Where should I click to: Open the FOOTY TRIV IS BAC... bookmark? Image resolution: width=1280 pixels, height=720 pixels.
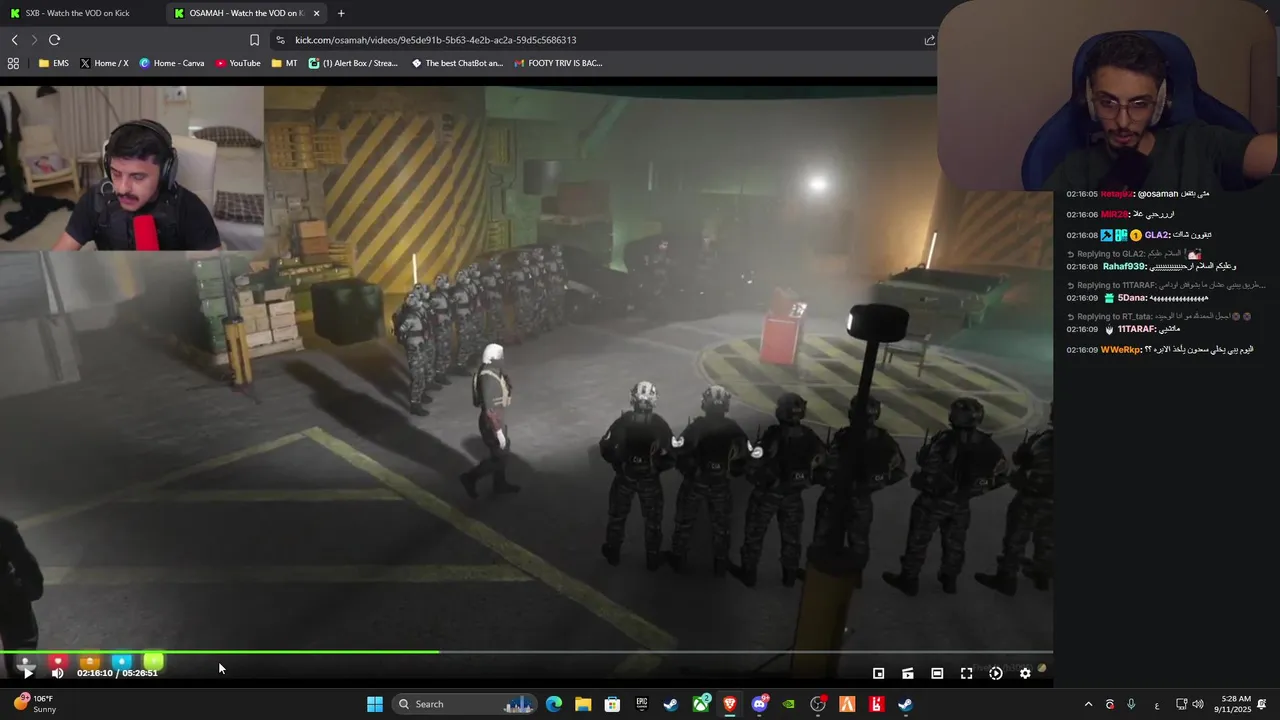[558, 63]
